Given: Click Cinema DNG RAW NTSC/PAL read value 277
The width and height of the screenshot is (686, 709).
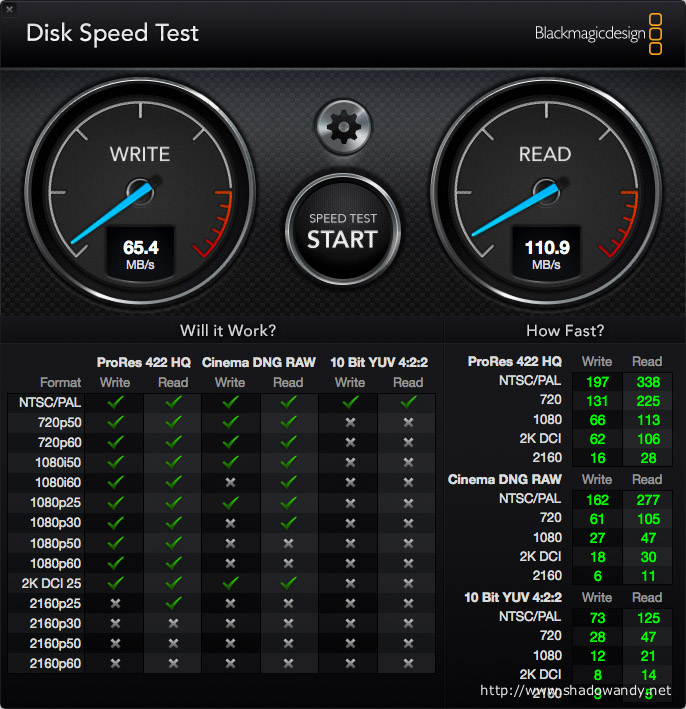Looking at the screenshot, I should point(648,500).
